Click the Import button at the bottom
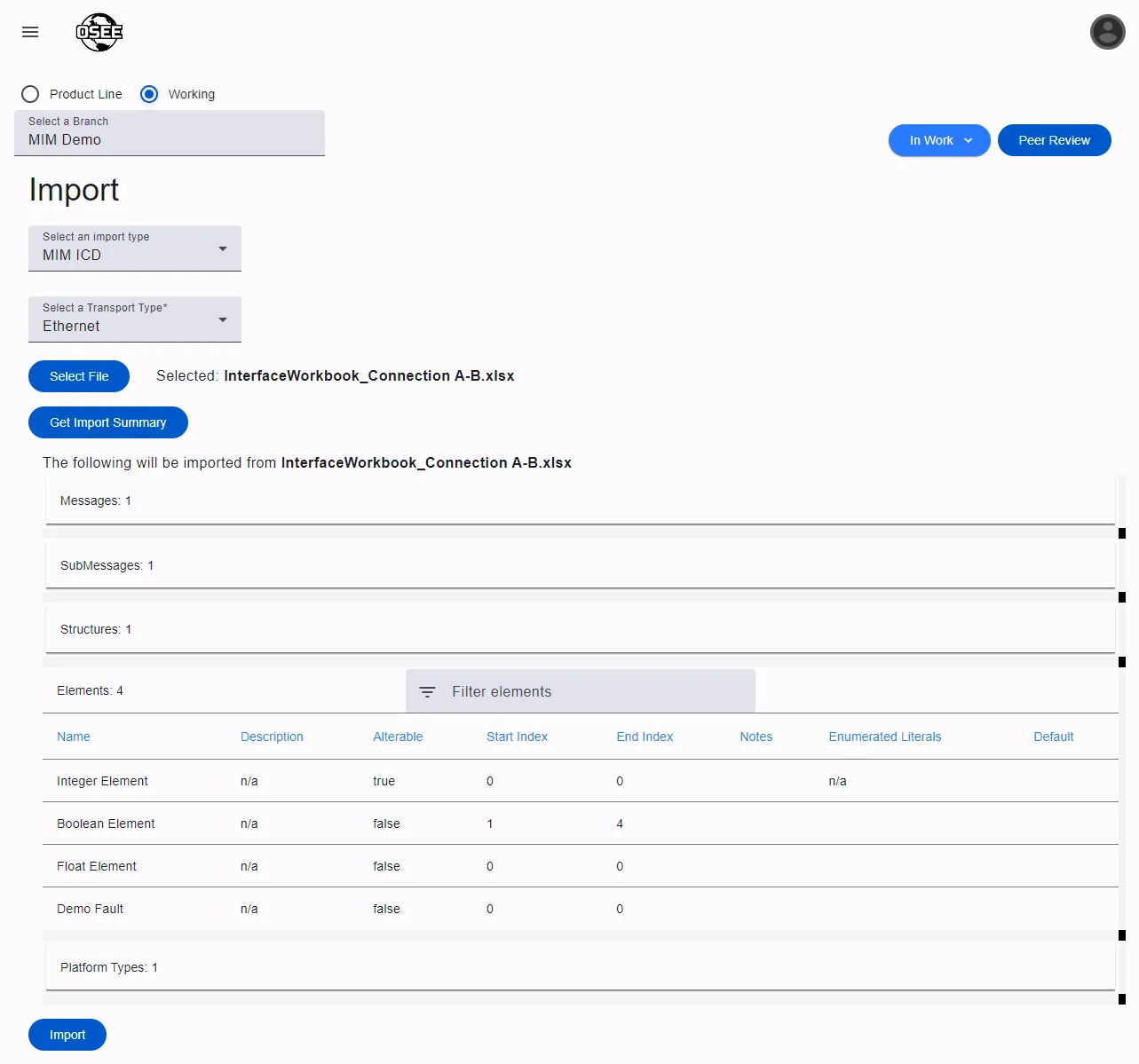The width and height of the screenshot is (1139, 1064). click(x=67, y=1035)
